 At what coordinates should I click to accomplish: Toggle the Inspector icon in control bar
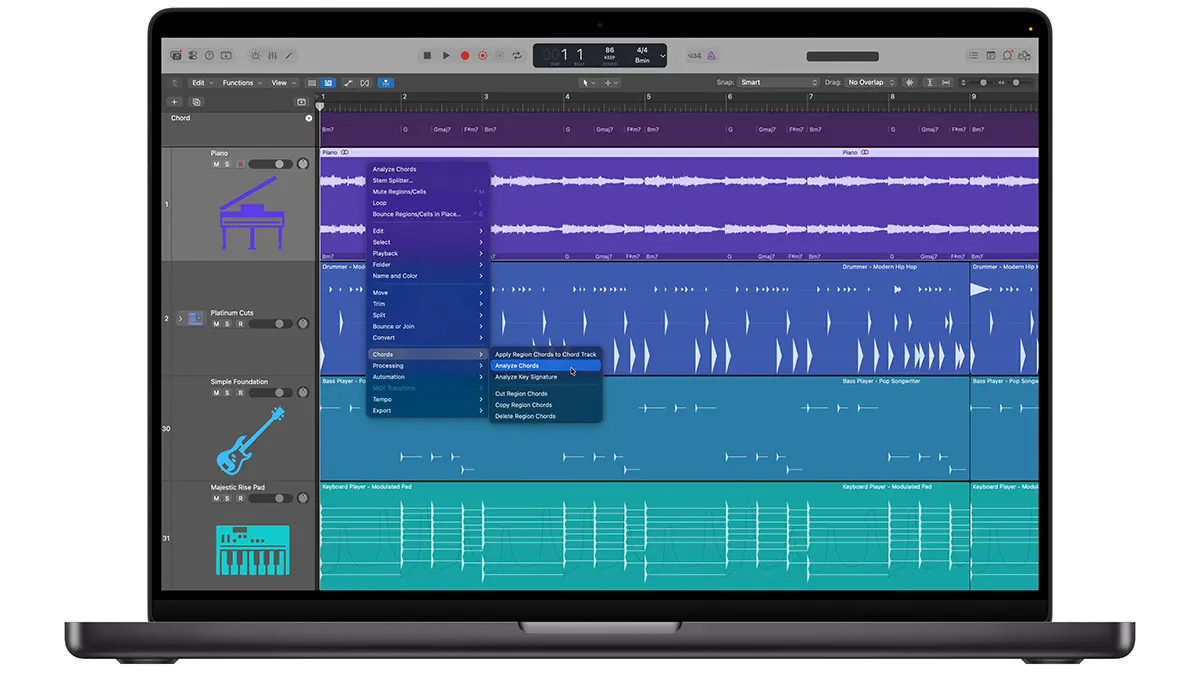[192, 56]
